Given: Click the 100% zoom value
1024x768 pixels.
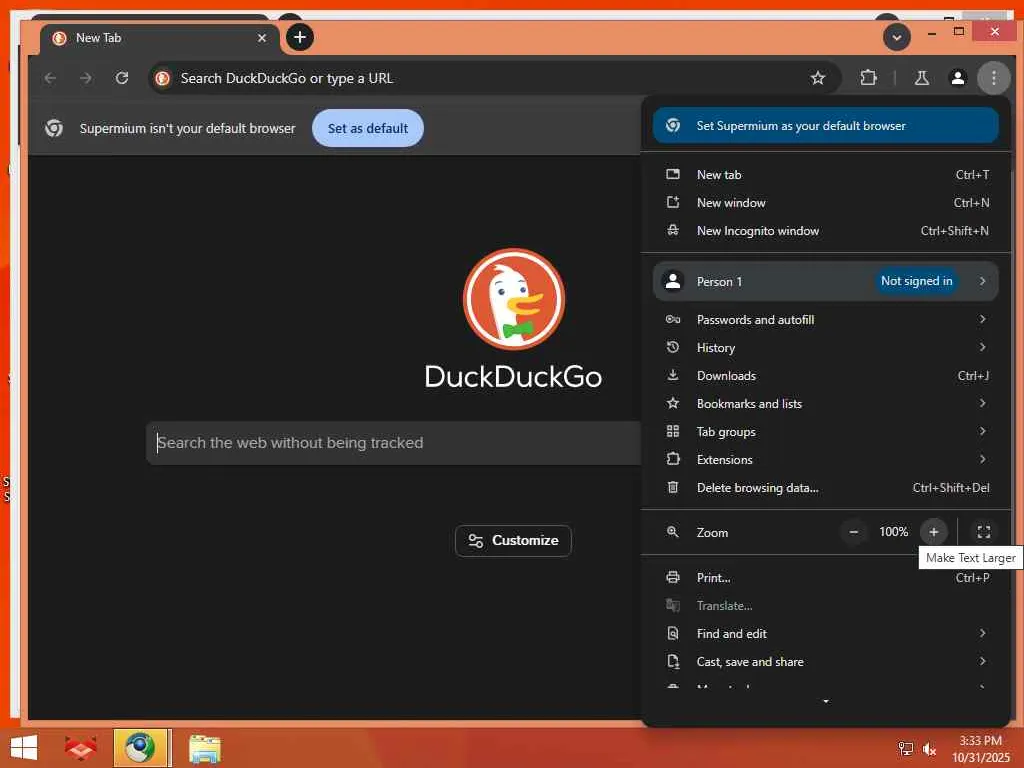Looking at the screenshot, I should (893, 532).
